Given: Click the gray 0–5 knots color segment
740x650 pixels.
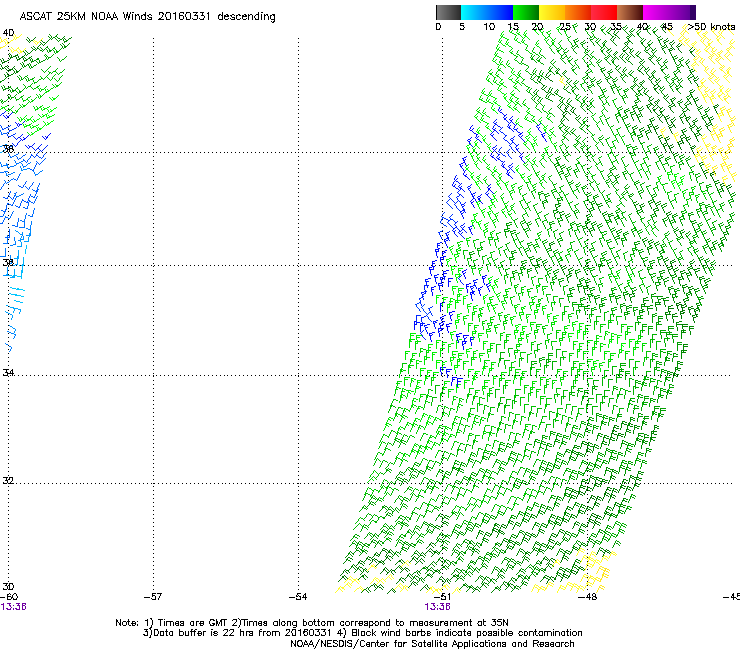Looking at the screenshot, I should click(448, 12).
